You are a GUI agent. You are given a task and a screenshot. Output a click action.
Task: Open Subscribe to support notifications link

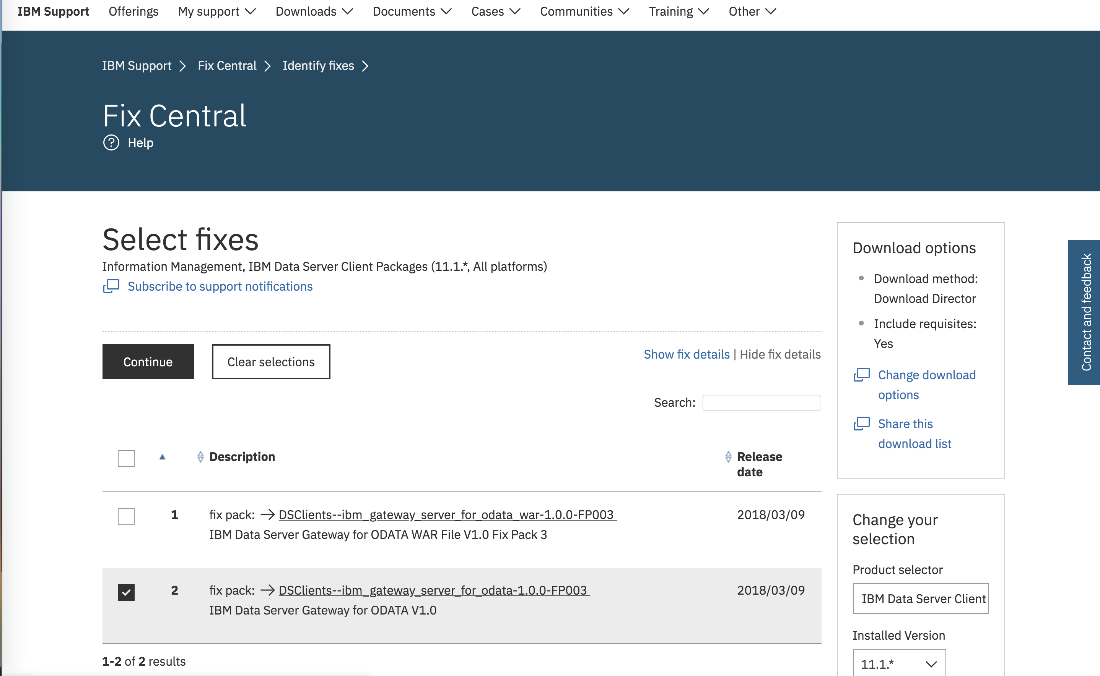[x=220, y=287]
